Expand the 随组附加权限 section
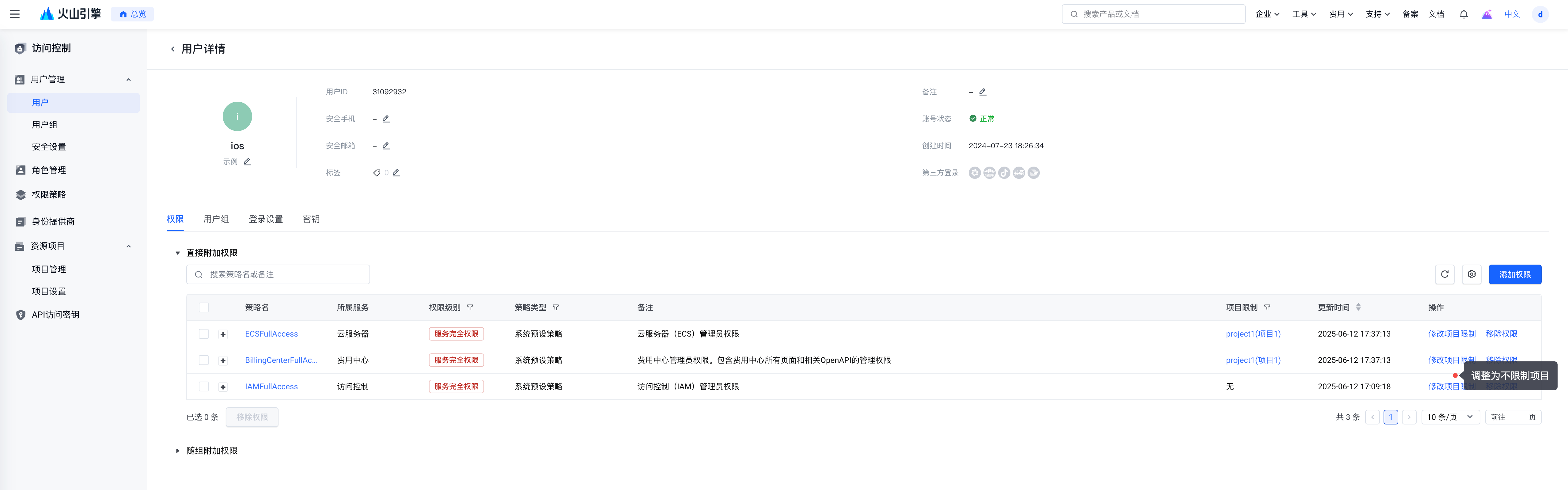The width and height of the screenshot is (1568, 490). (x=178, y=450)
